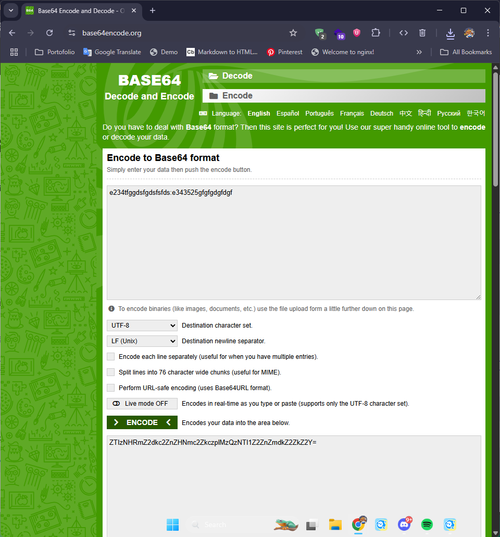
Task: Go back with the browser back arrow
Action: 12,33
